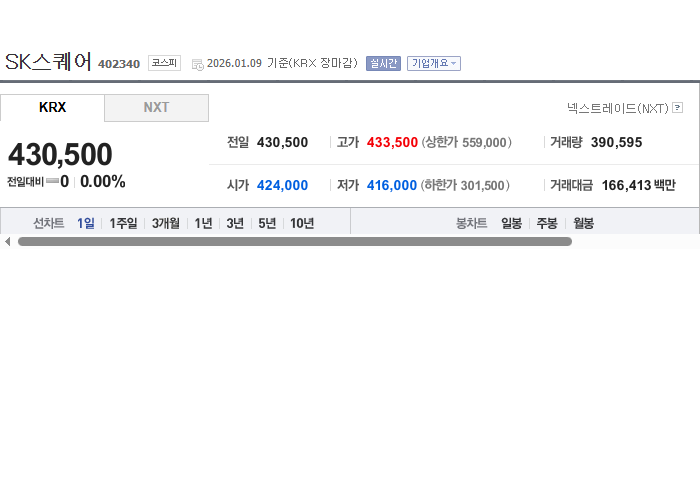Click the 0.00% change rate value
Viewport: 700px width, 490px height.
click(103, 182)
